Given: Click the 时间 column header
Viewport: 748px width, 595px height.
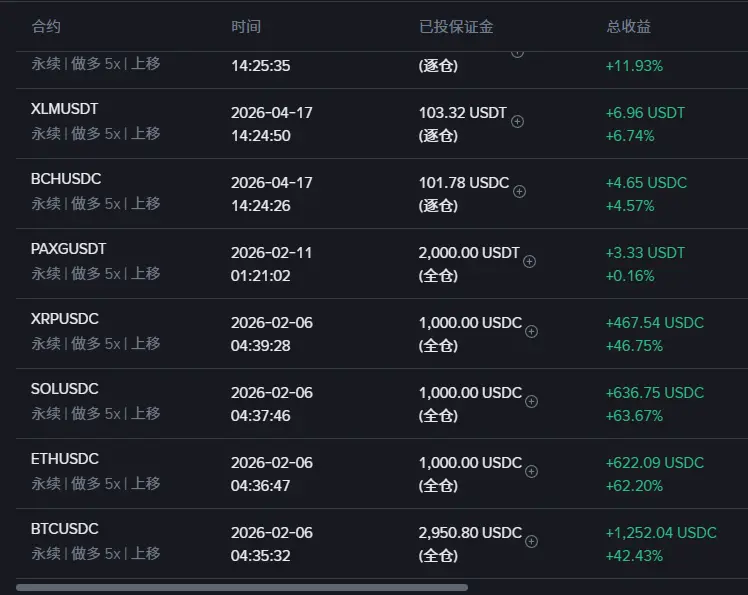Looking at the screenshot, I should (246, 26).
